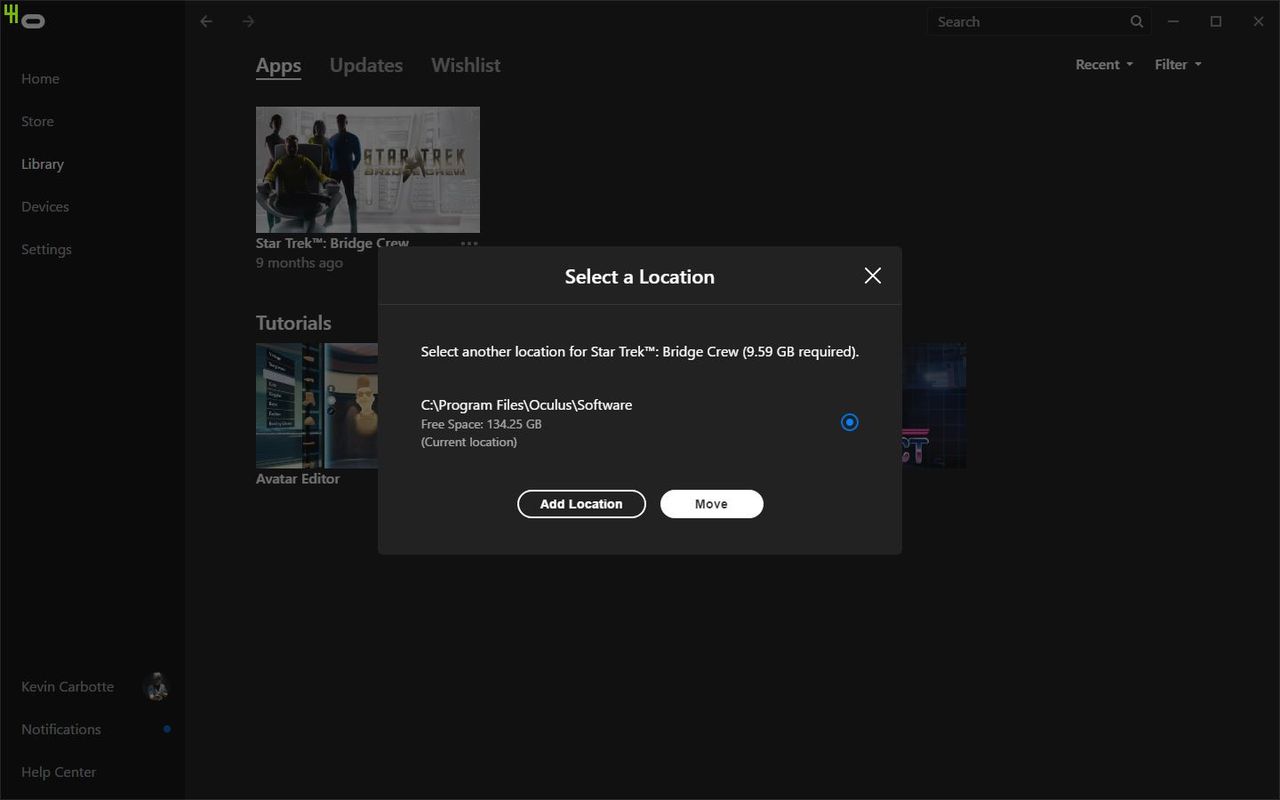The width and height of the screenshot is (1280, 800).
Task: Open the Avatar Editor tutorial thumbnail
Action: pyautogui.click(x=317, y=406)
